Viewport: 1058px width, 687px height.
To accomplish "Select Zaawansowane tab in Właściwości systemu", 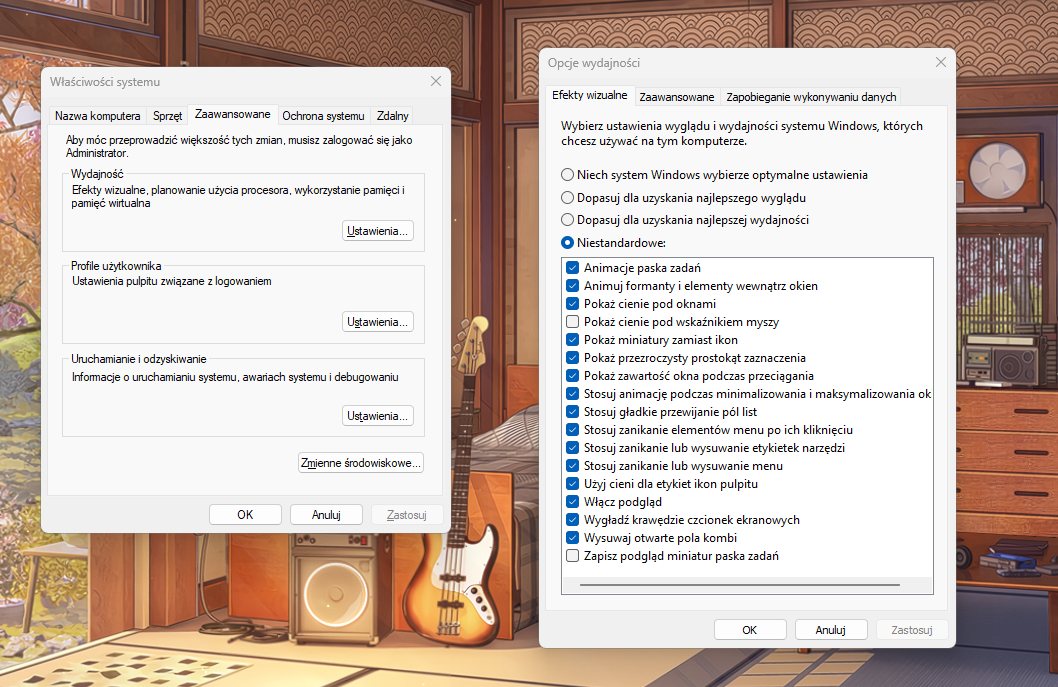I will click(x=233, y=114).
